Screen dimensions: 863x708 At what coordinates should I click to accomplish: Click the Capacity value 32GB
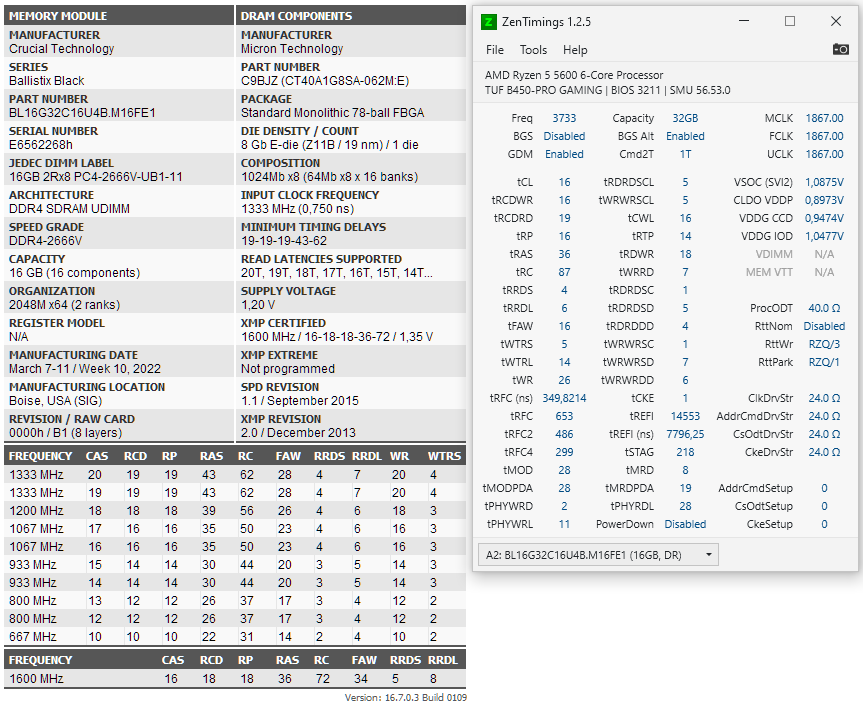pyautogui.click(x=685, y=118)
